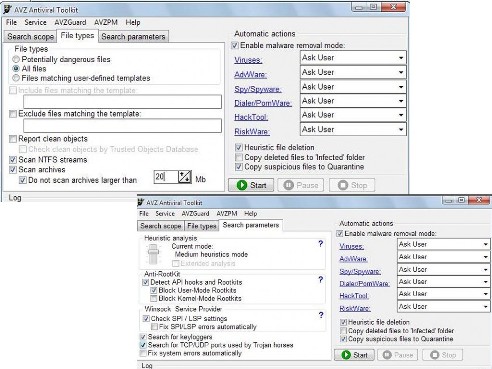The image size is (492, 369).
Task: Click the AVZ shield icon in top window title bar
Action: click(7, 9)
